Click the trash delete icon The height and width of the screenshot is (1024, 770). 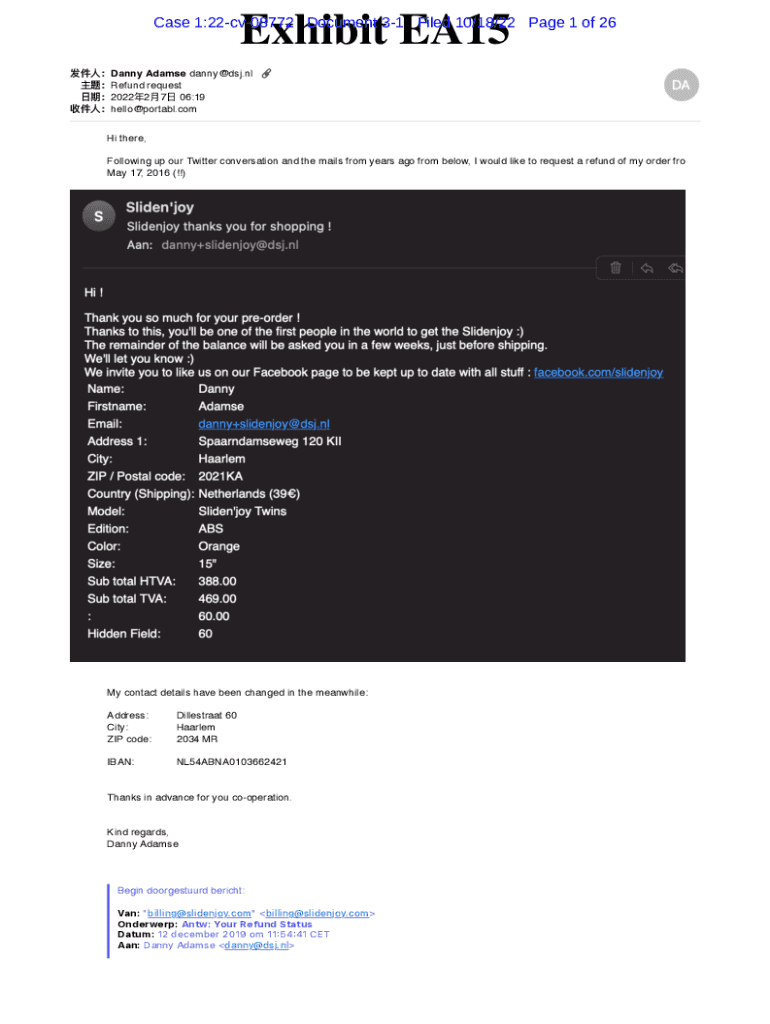pos(616,267)
